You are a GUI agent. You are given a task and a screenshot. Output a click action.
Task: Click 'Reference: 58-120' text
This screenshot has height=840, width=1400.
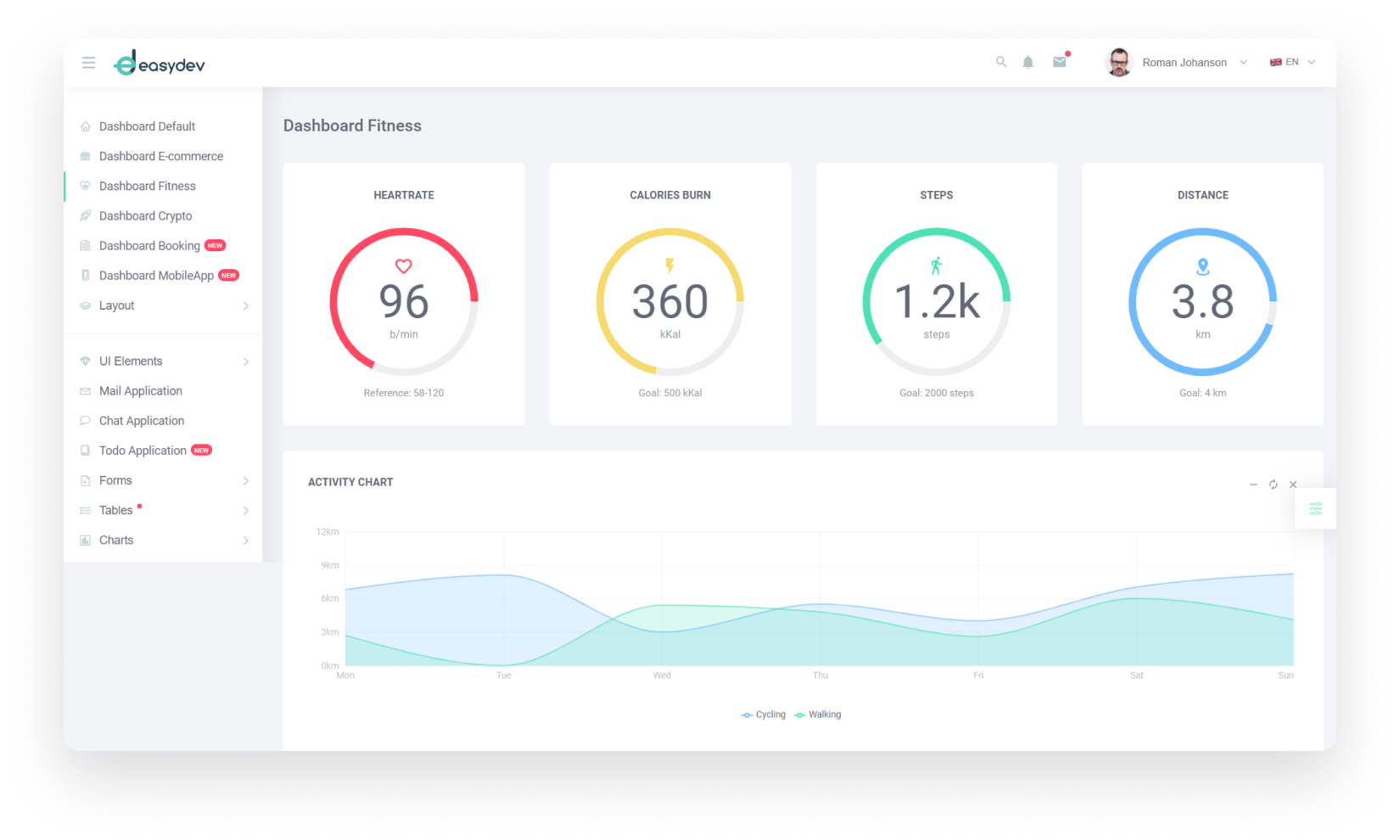(404, 393)
